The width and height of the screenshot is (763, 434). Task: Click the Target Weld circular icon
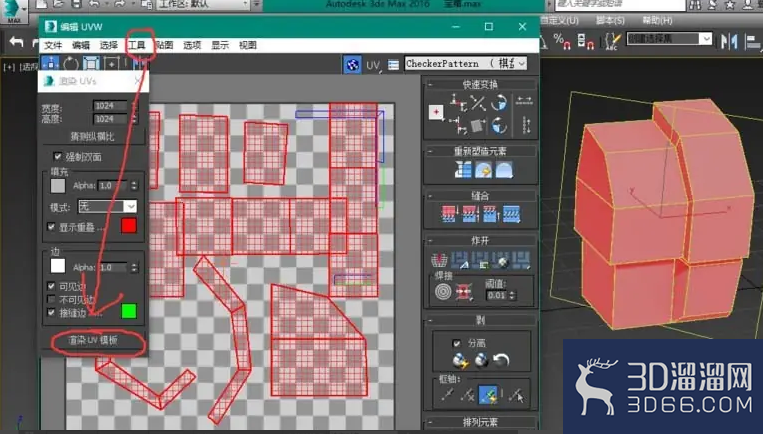pos(443,292)
